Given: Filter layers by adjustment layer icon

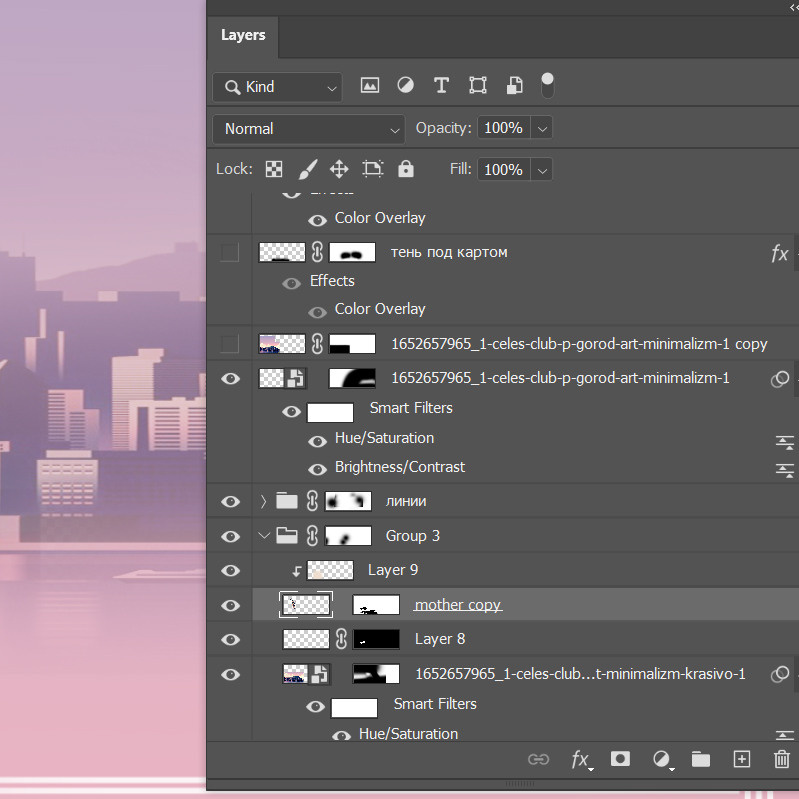Looking at the screenshot, I should (405, 86).
